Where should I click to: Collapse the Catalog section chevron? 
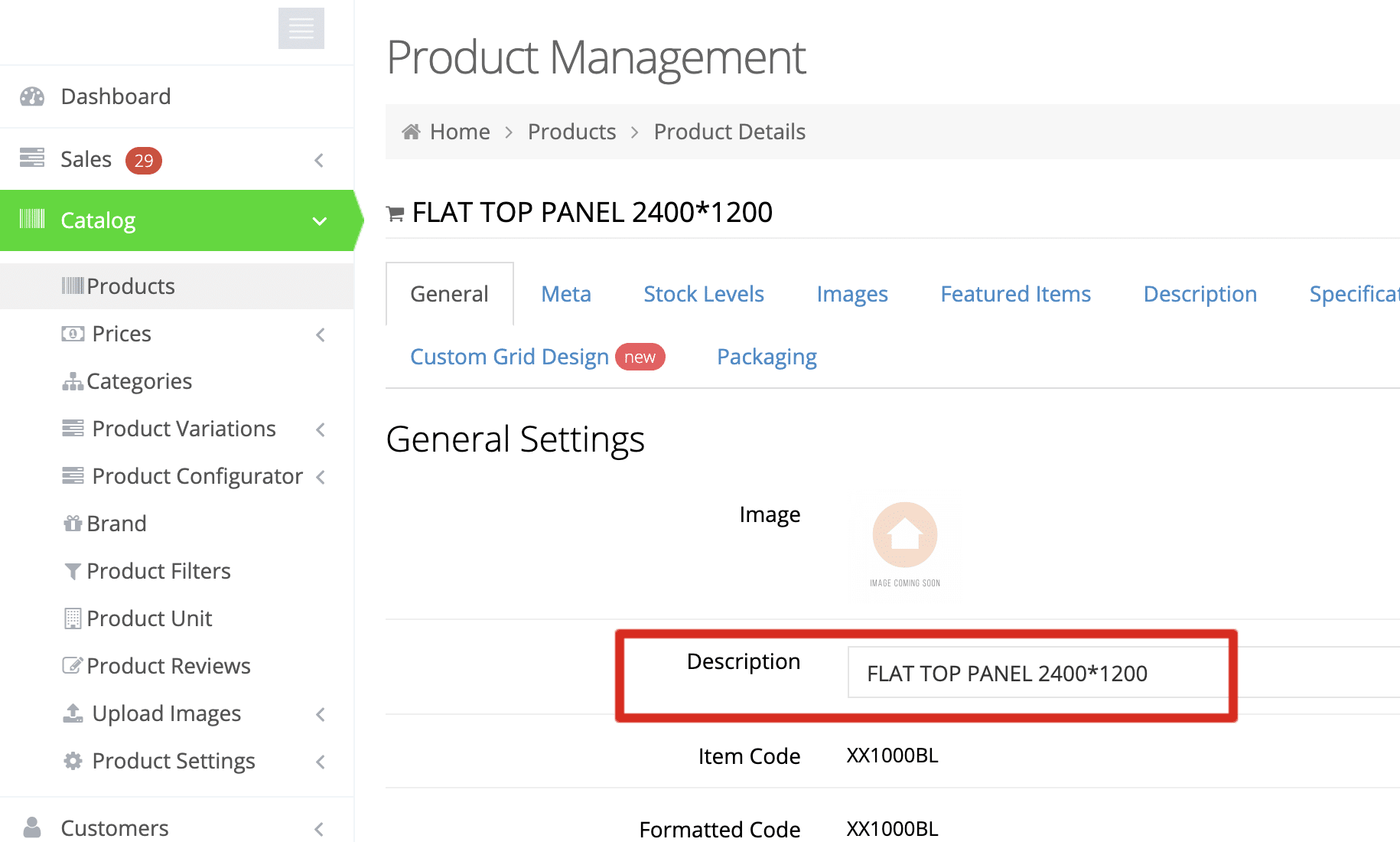[319, 221]
